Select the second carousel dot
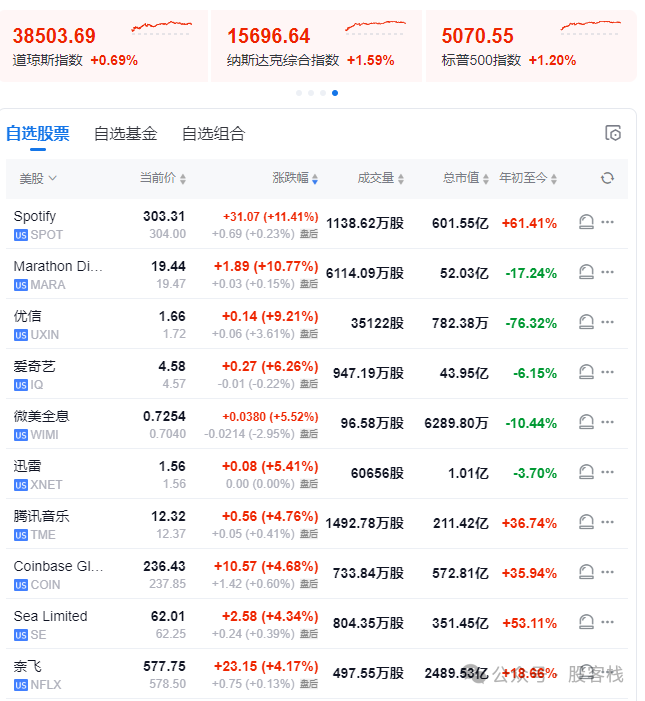 (x=311, y=93)
